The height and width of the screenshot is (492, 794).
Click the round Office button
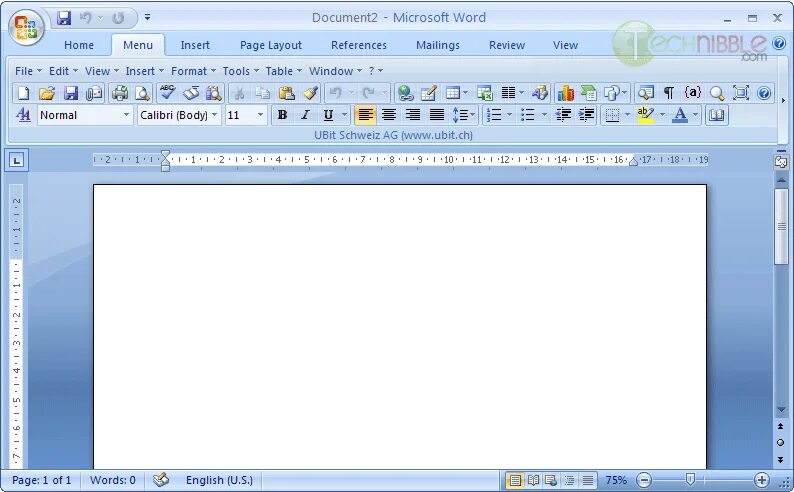(26, 27)
